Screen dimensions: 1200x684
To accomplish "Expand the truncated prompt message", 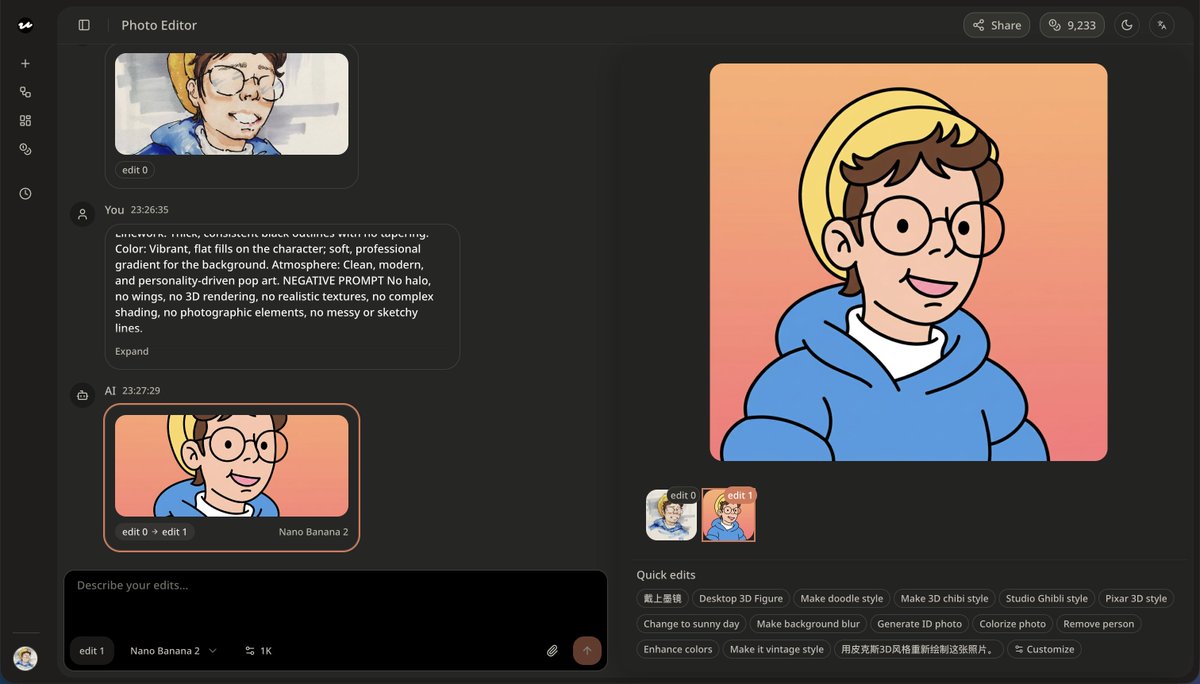I will (x=132, y=351).
